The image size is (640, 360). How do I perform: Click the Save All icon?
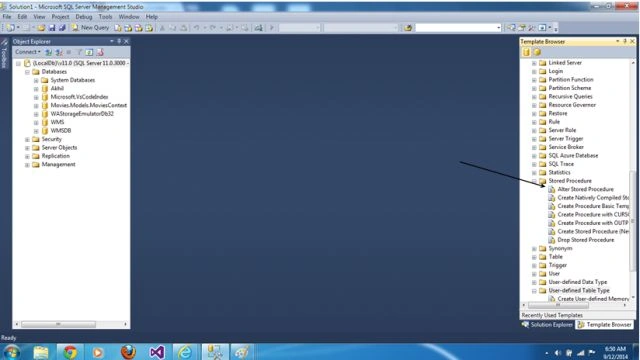[x=62, y=28]
